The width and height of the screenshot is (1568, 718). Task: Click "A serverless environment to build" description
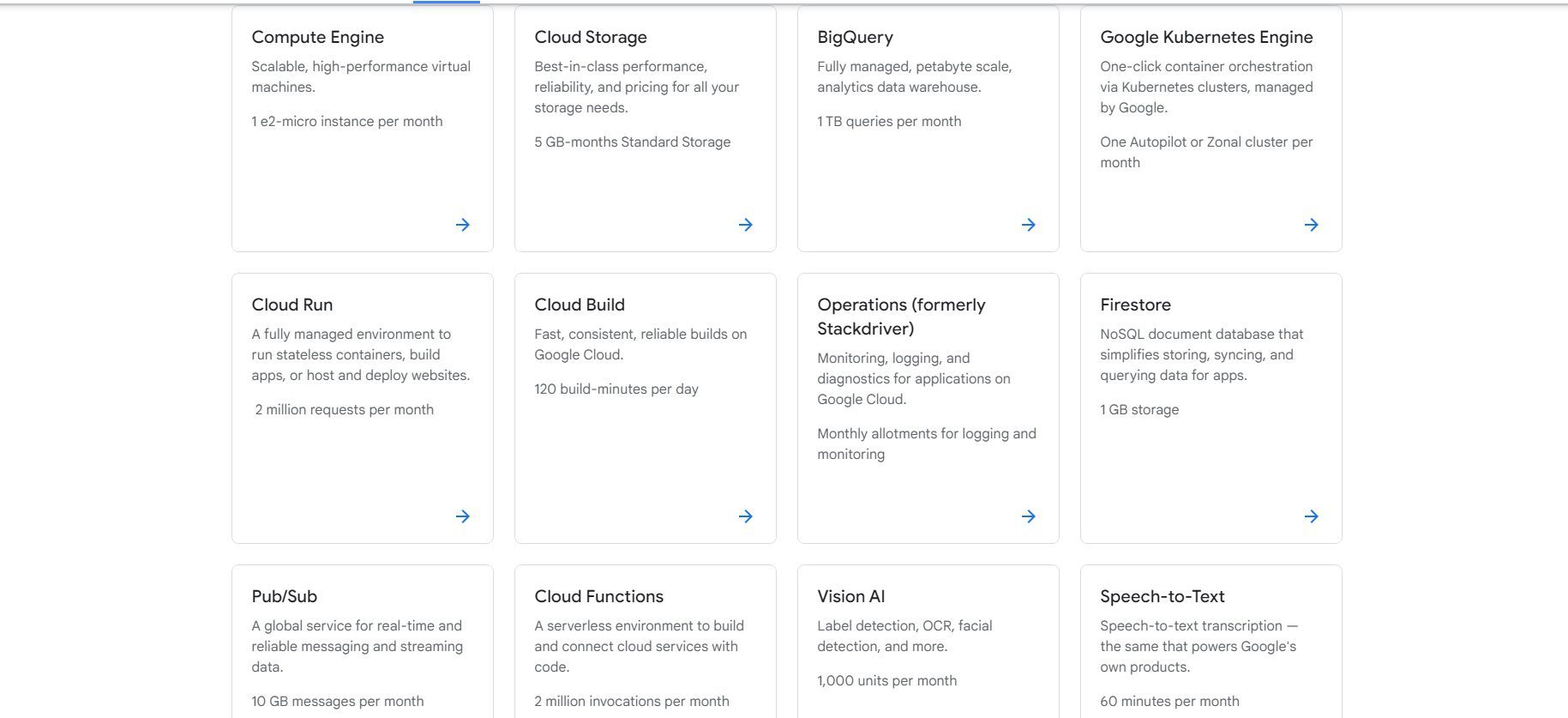click(x=640, y=646)
